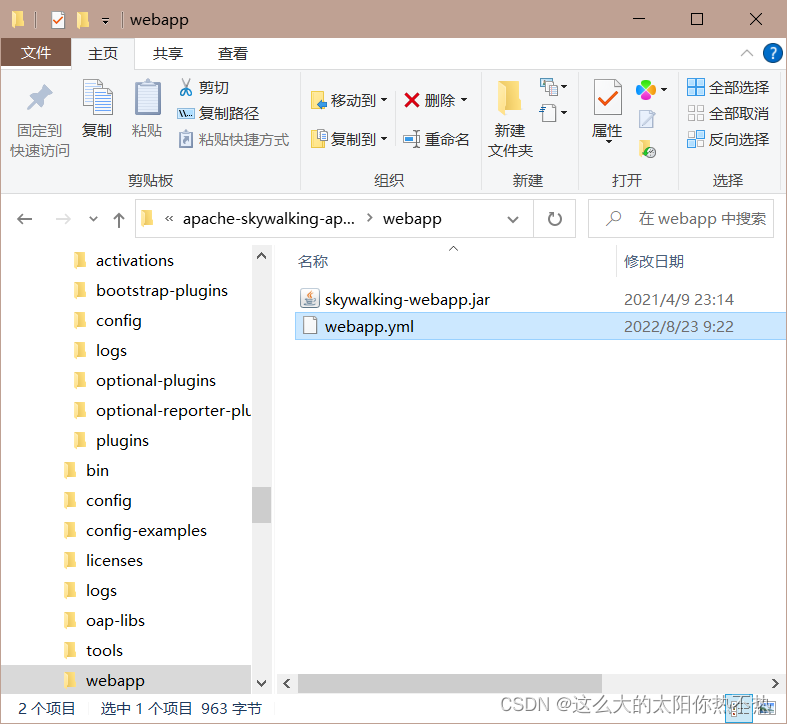Click the thumbnail view toggle in status bar
The height and width of the screenshot is (724, 787).
point(766,709)
